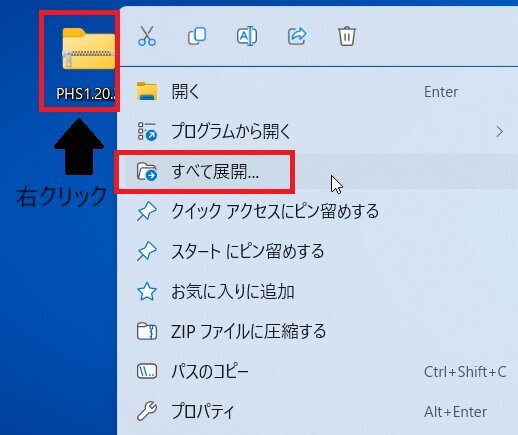The image size is (518, 435).
Task: Choose ZIP ファイルに圧縮する
Action: click(x=317, y=332)
